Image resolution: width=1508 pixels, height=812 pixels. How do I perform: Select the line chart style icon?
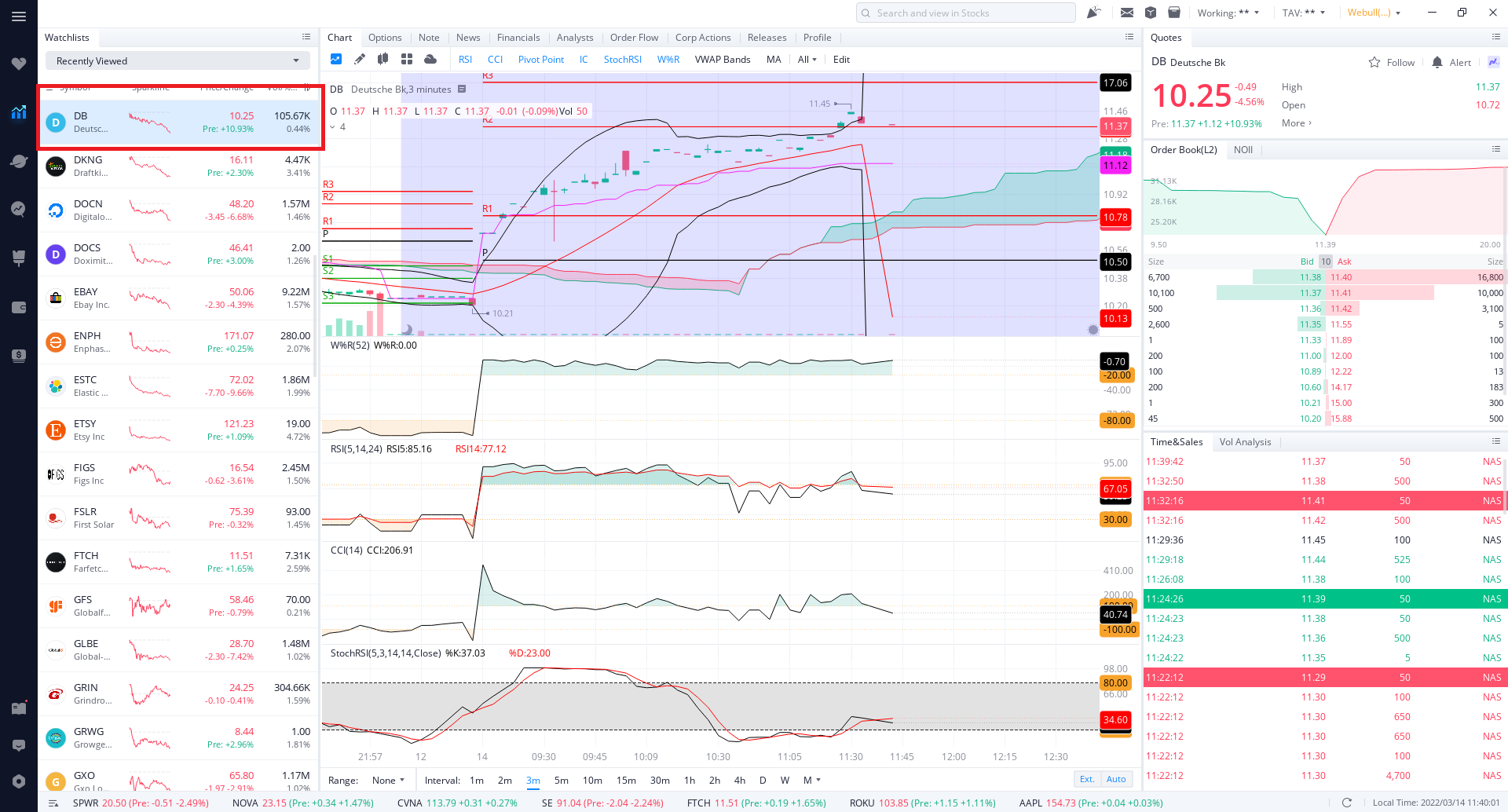pyautogui.click(x=336, y=59)
